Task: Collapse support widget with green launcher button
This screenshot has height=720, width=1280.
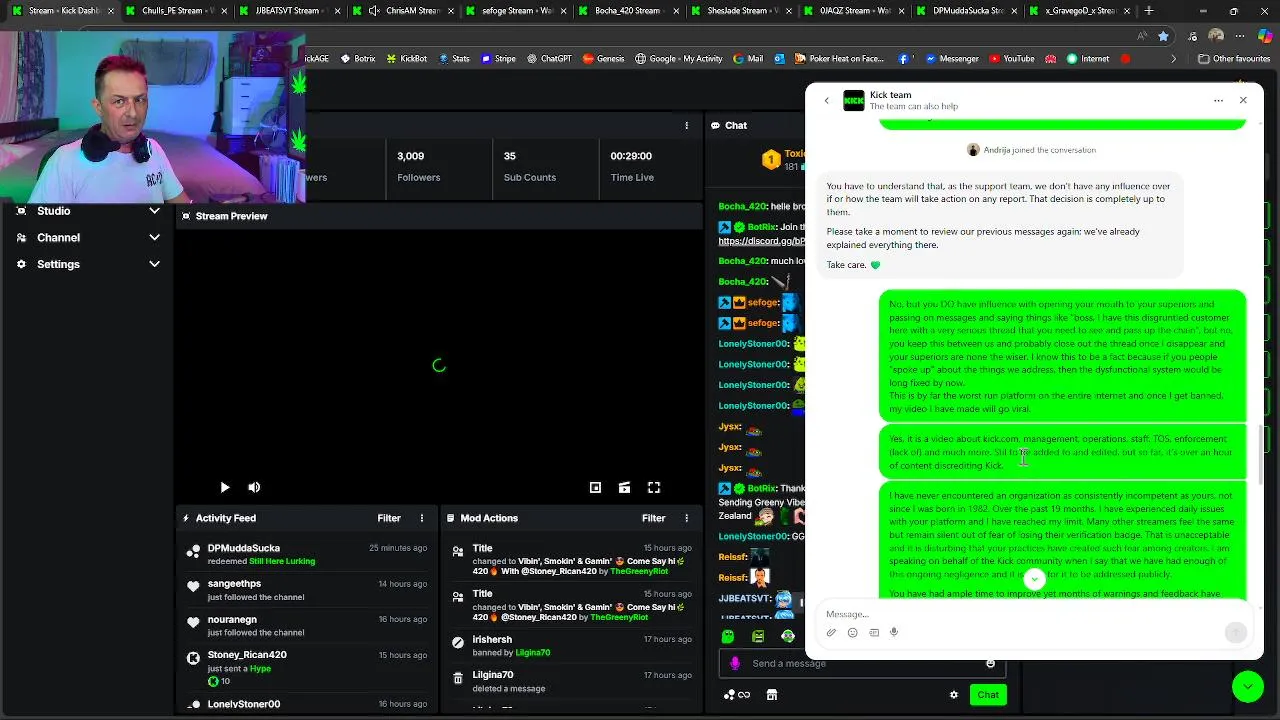Action: [x=1248, y=686]
